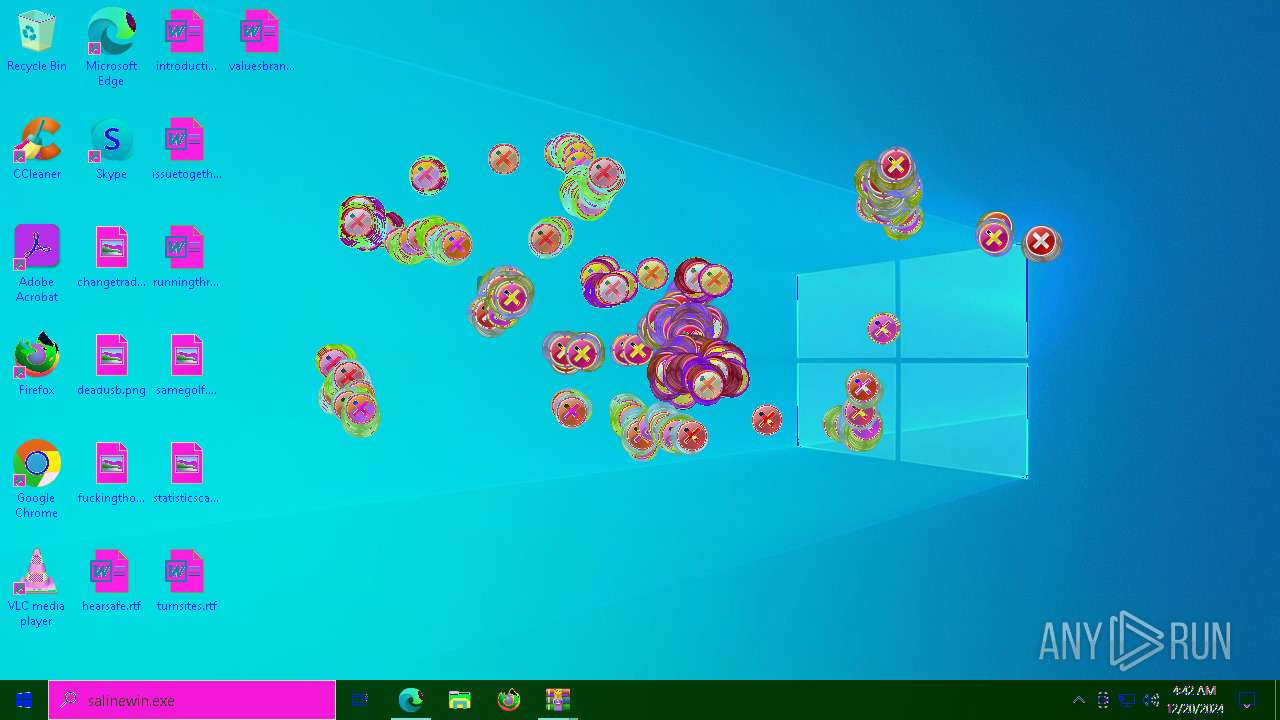This screenshot has width=1280, height=720.
Task: Select the issuetogeth... document icon
Action: [x=186, y=150]
